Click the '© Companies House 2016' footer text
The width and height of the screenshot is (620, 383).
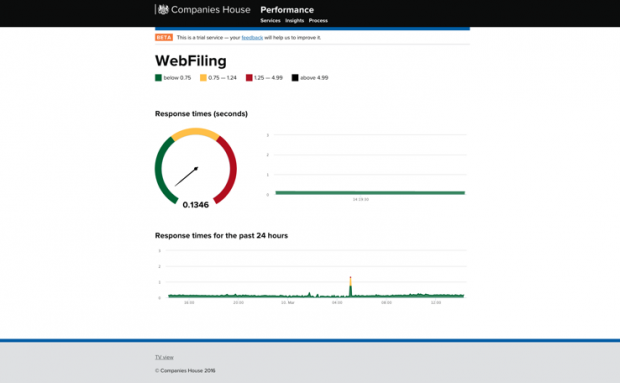coord(185,371)
